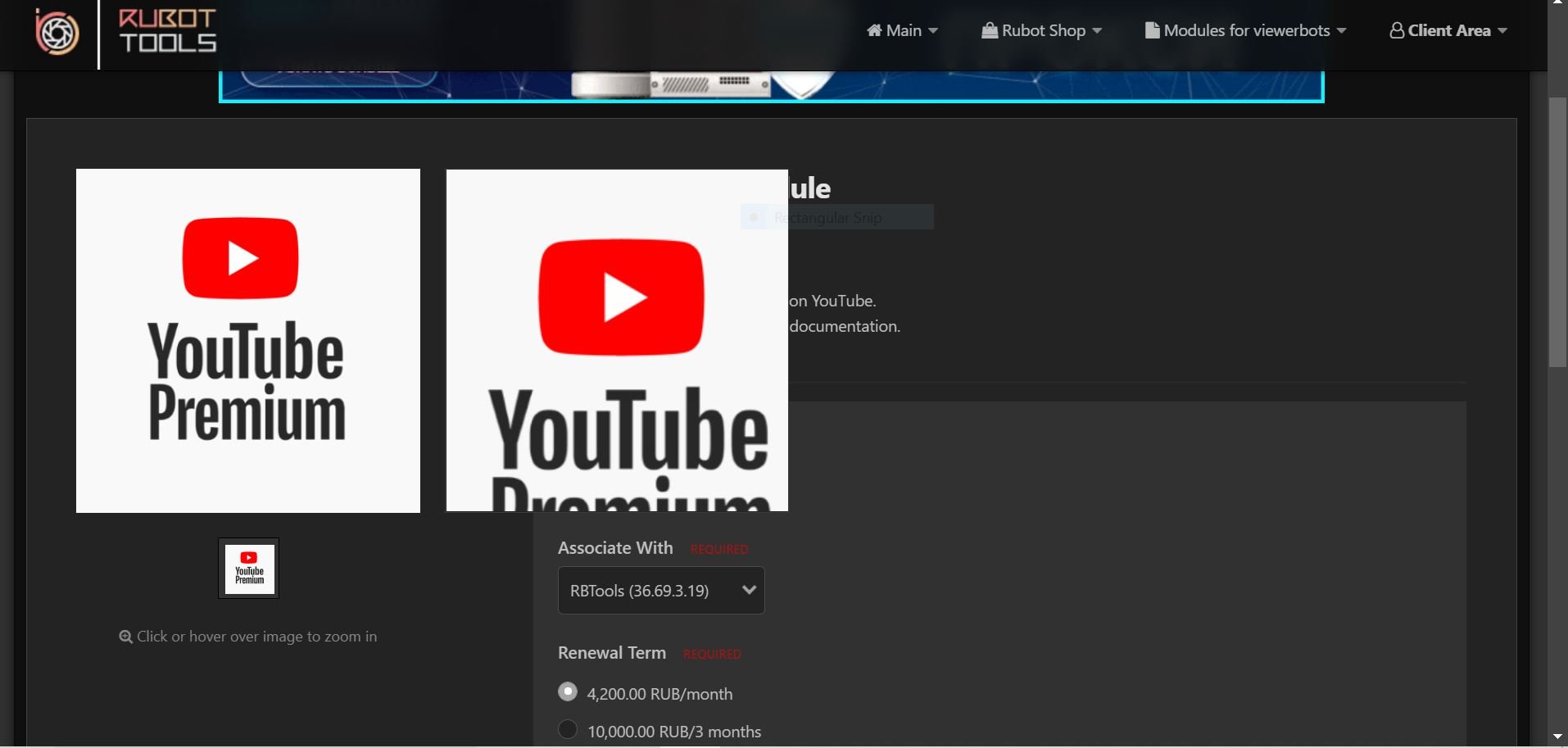This screenshot has height=748, width=1568.
Task: Click the document icon for Modules for viewerbots
Action: point(1152,30)
